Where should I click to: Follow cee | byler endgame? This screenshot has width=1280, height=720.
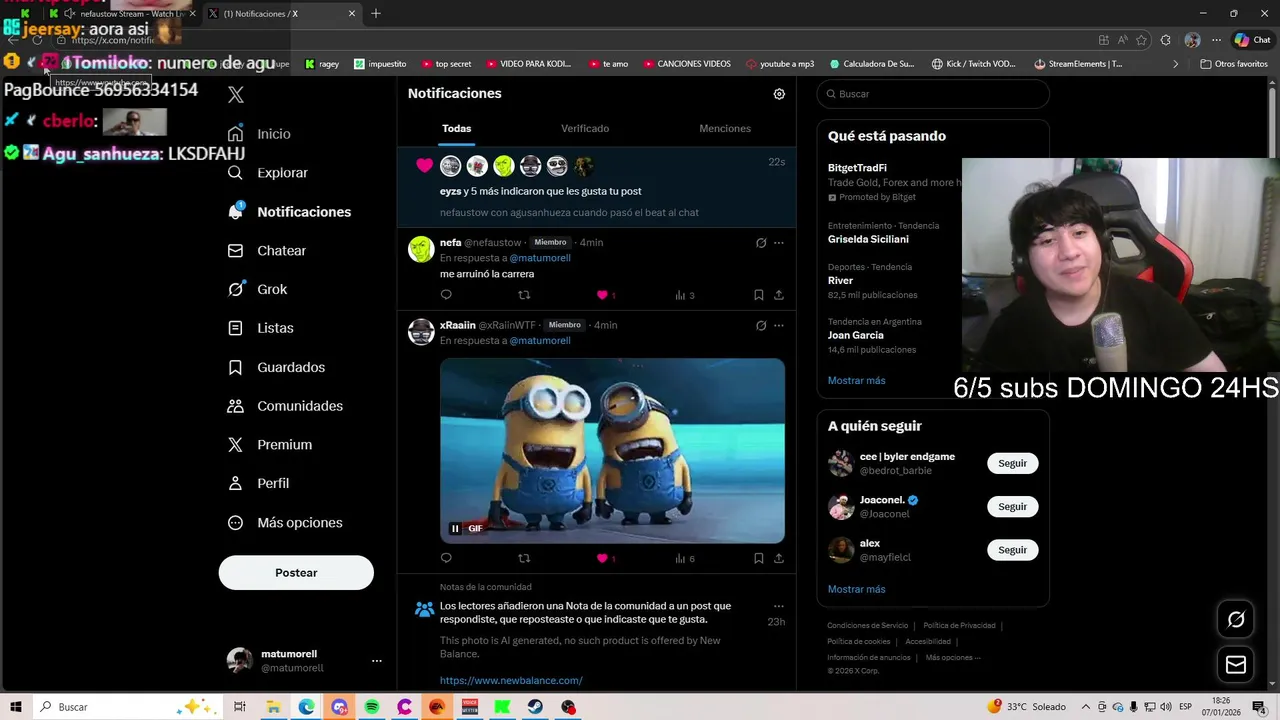click(1012, 464)
